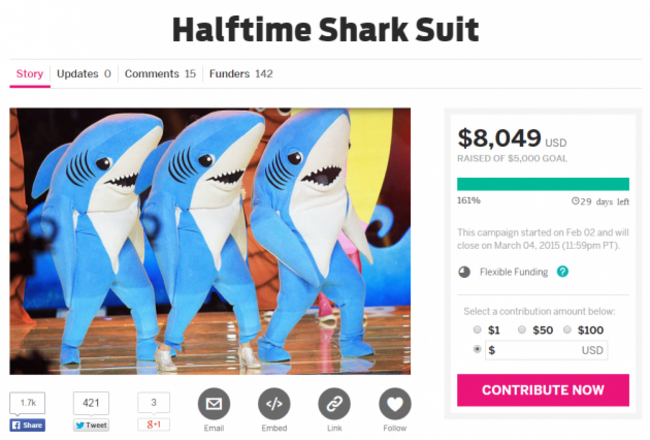Viewport: 650px width, 440px height.
Task: Tweet this campaign on Twitter
Action: point(91,425)
